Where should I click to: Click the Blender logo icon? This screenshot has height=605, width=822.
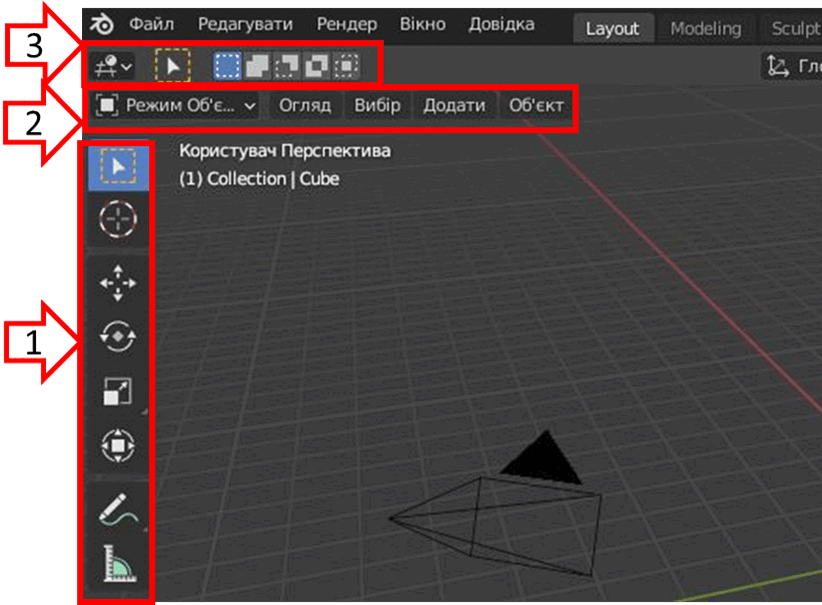coord(101,24)
